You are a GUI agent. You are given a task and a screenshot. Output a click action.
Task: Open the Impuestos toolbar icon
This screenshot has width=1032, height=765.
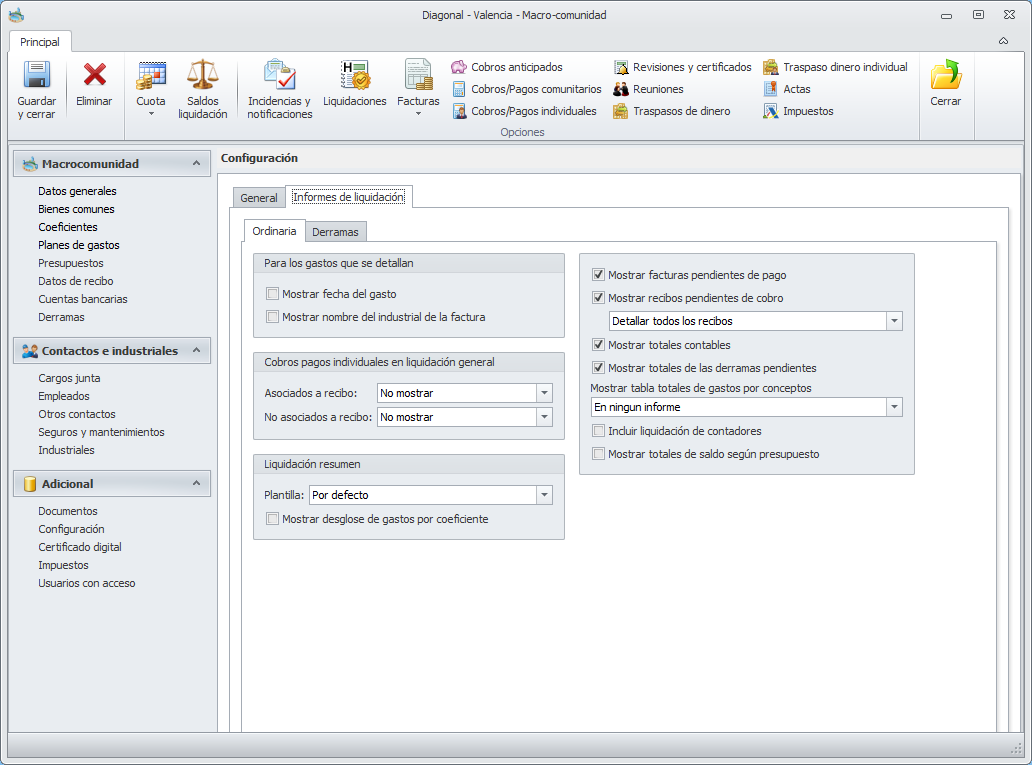click(x=771, y=111)
